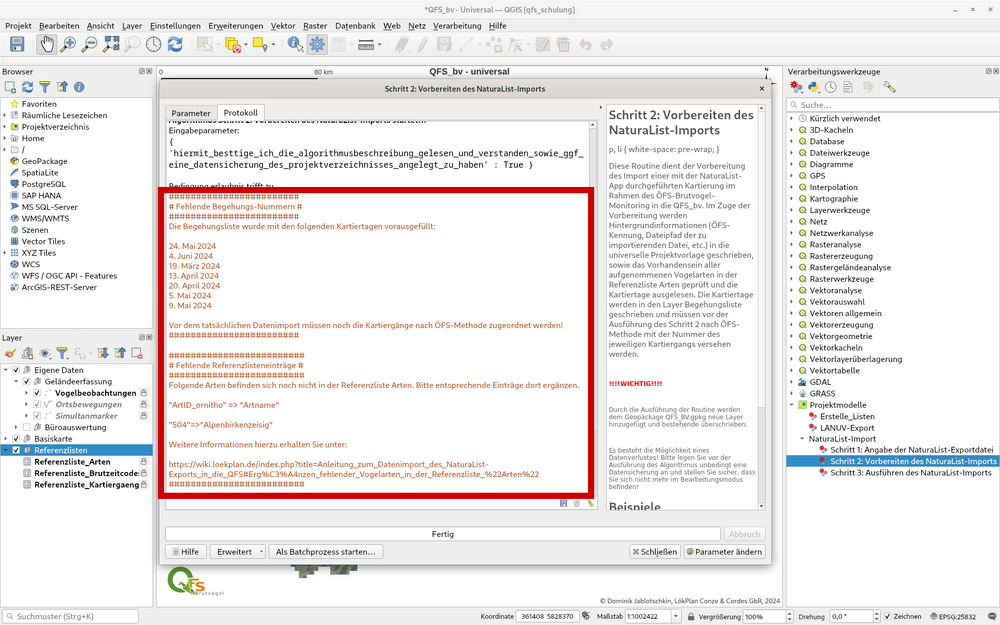
Task: Lock the scale with padlock toggle
Action: tap(691, 617)
